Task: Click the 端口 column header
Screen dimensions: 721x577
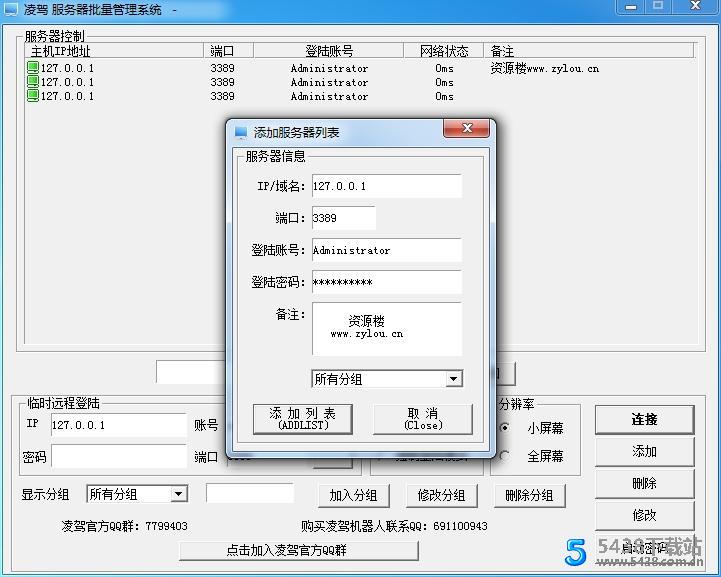Action: click(228, 51)
